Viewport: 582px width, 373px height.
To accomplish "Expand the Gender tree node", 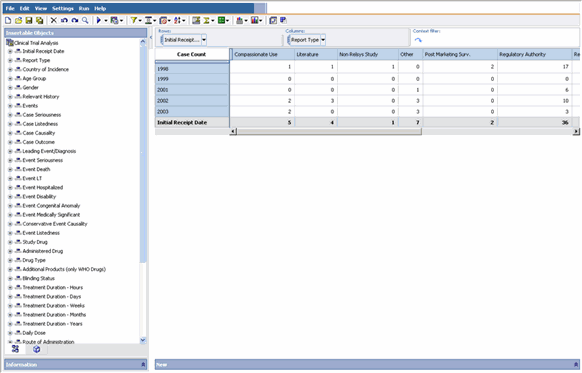I will (10, 88).
